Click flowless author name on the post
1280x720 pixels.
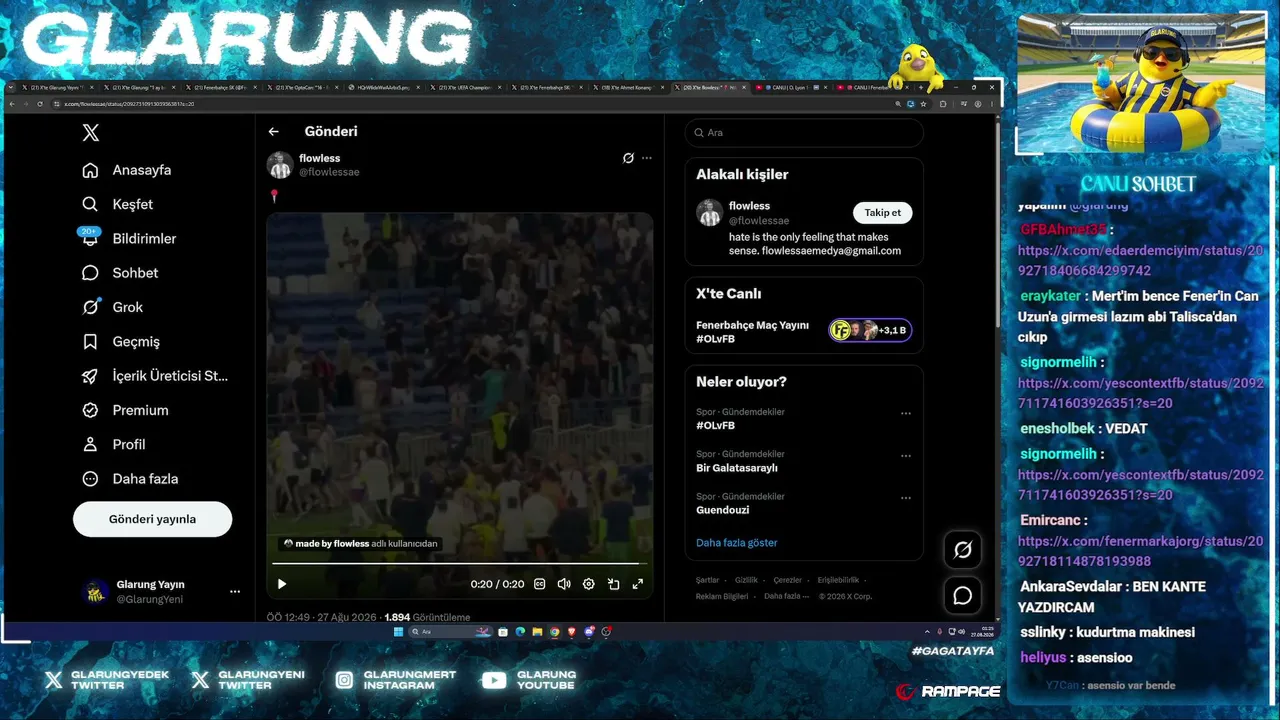319,158
